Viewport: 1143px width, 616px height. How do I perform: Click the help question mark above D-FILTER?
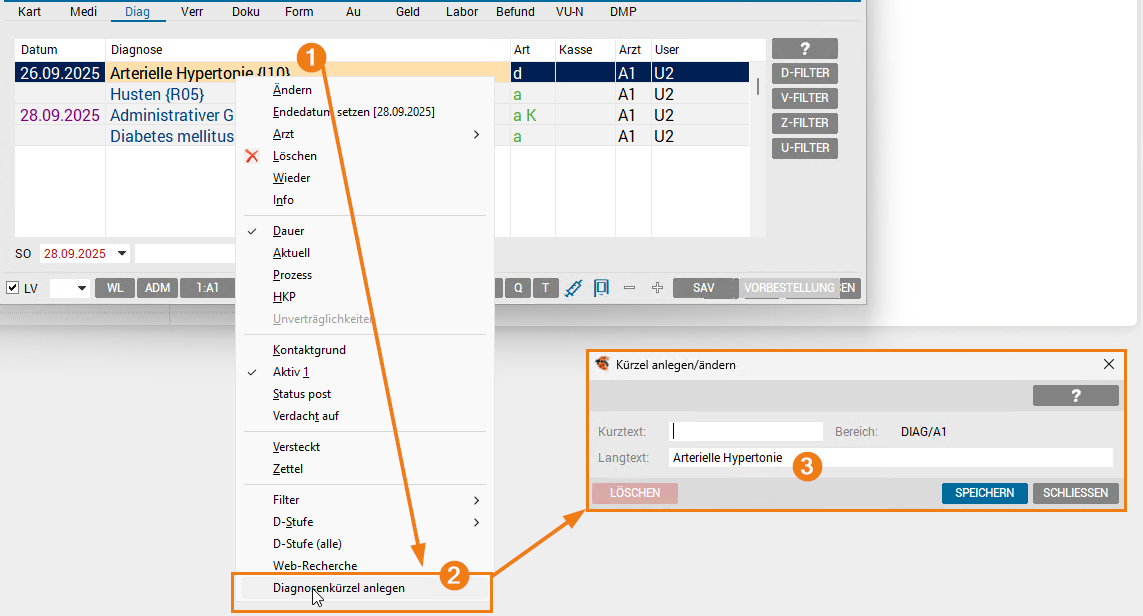pyautogui.click(x=804, y=49)
